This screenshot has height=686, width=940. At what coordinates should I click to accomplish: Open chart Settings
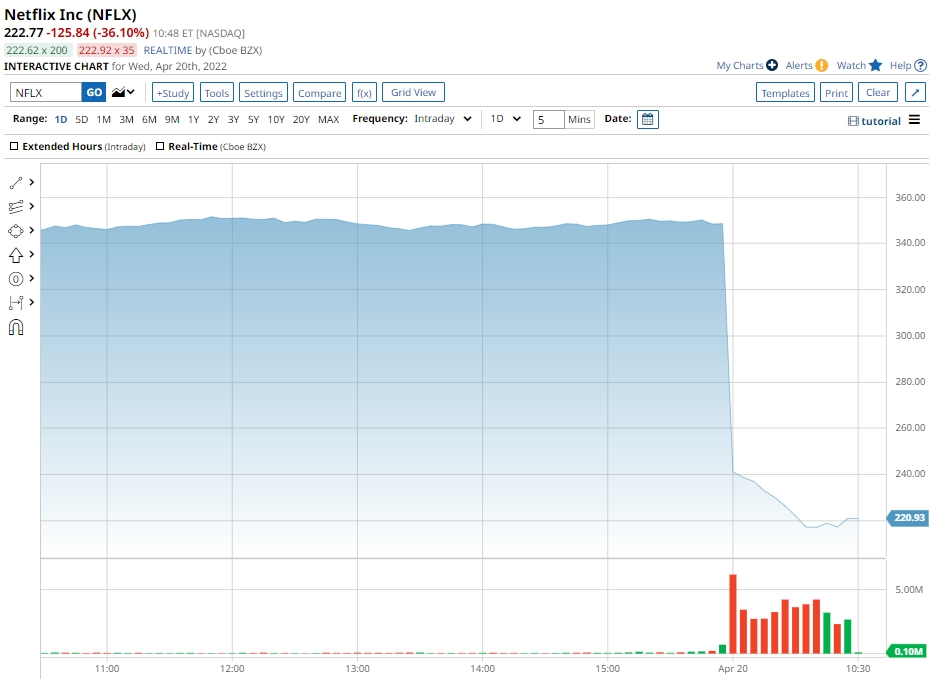click(x=263, y=92)
